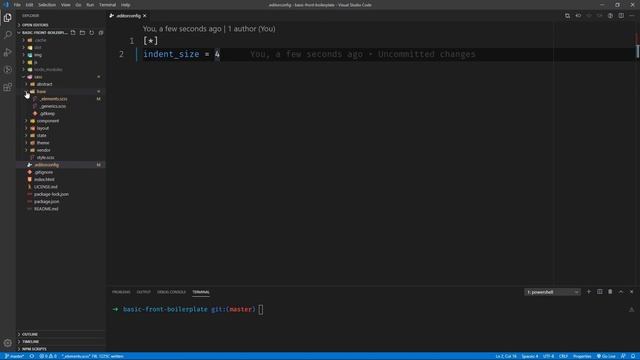Expand the node_modules folder
This screenshot has height=360, width=640.
(x=61, y=69)
